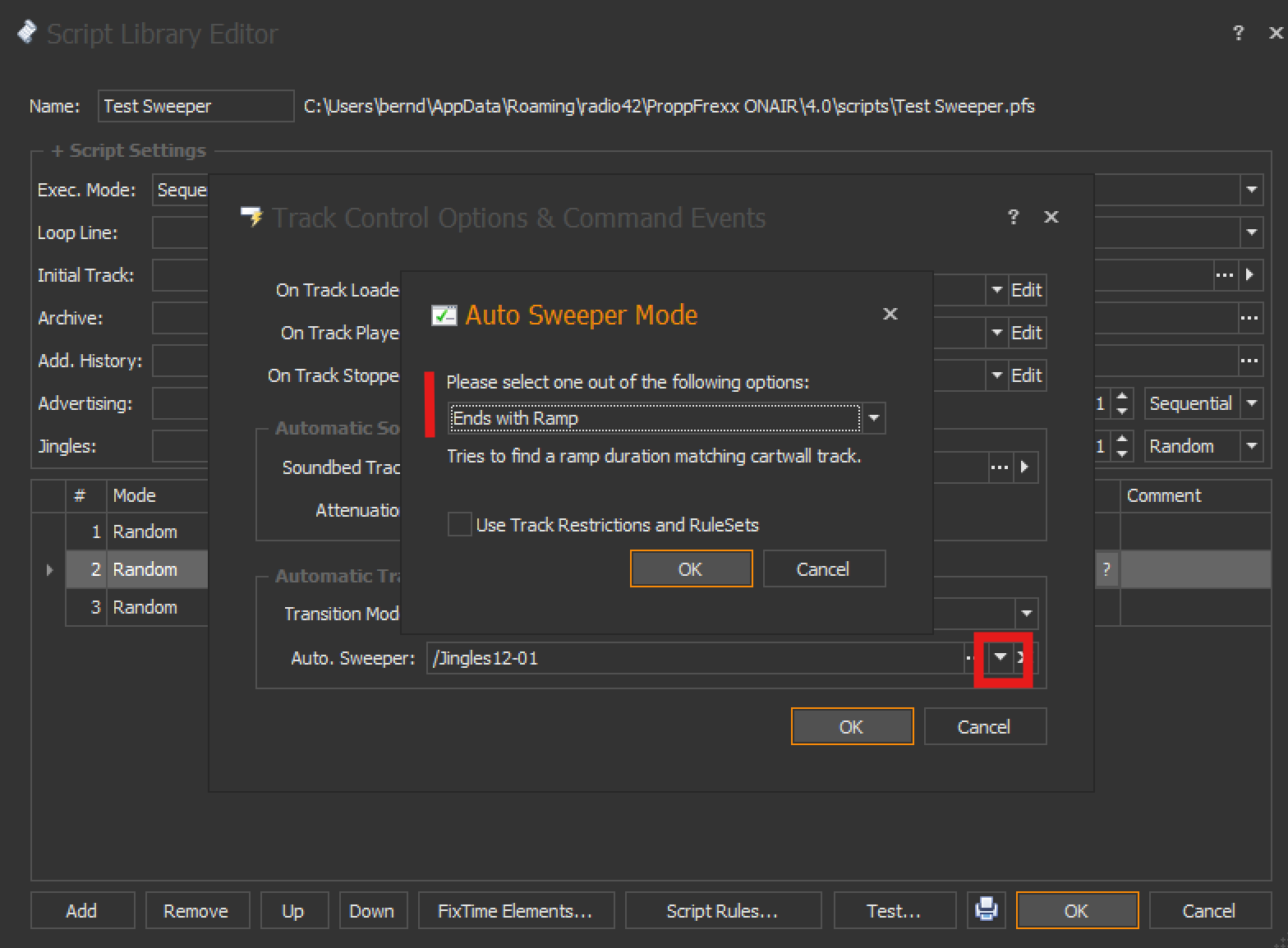The image size is (1288, 948).
Task: Click the printer icon in bottom toolbar
Action: (986, 909)
